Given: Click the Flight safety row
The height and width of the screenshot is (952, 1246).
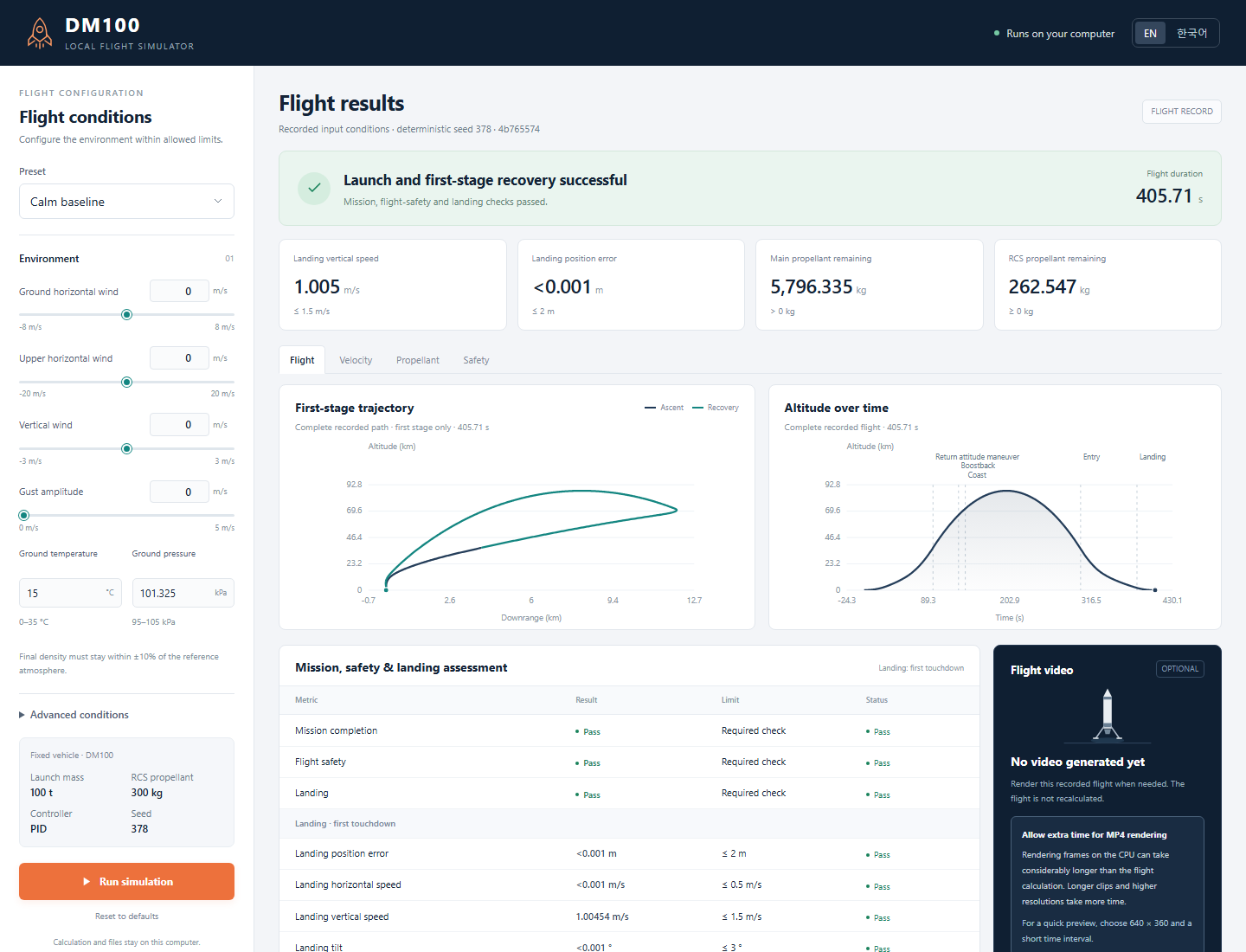Looking at the screenshot, I should click(629, 762).
